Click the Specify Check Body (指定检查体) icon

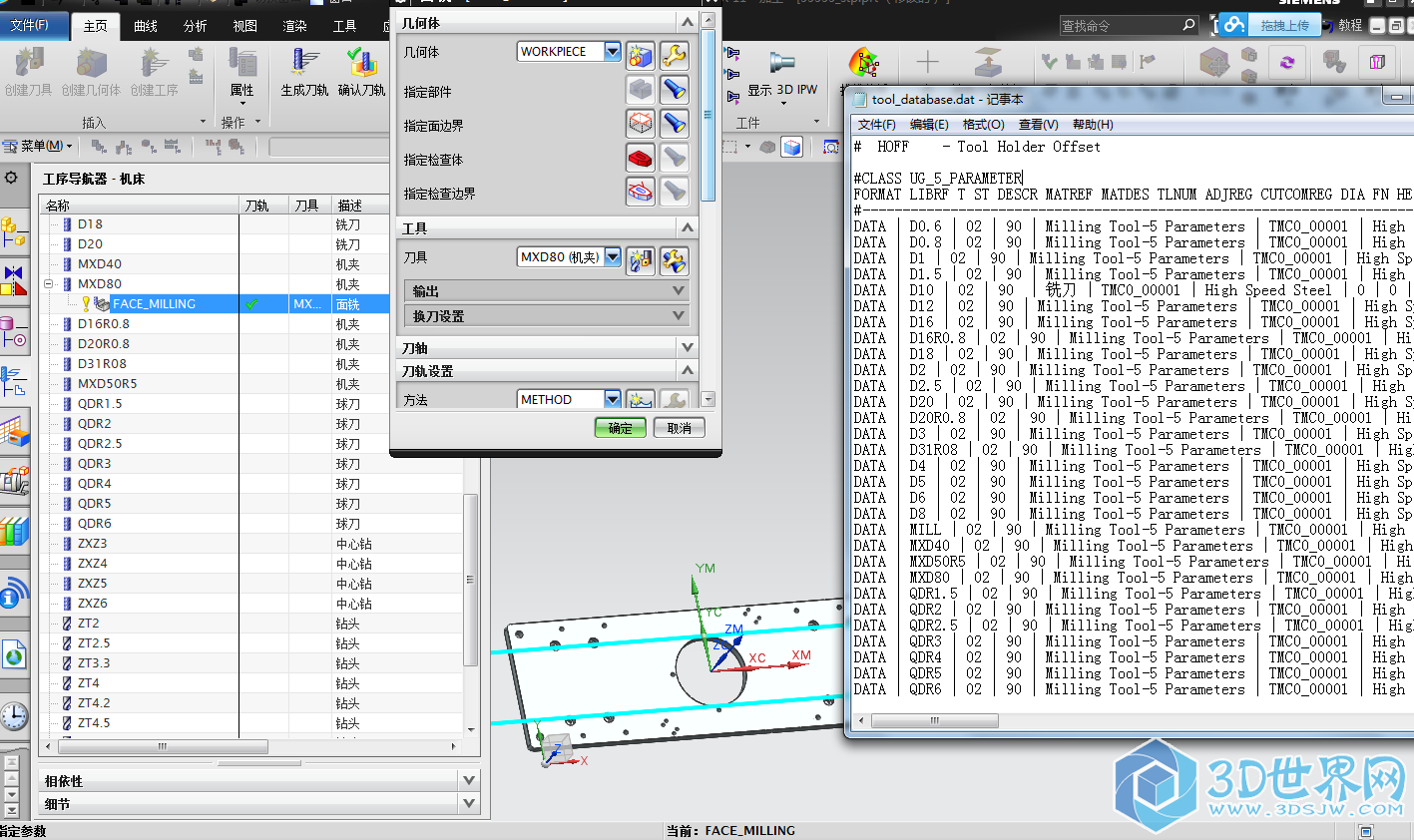tap(641, 158)
